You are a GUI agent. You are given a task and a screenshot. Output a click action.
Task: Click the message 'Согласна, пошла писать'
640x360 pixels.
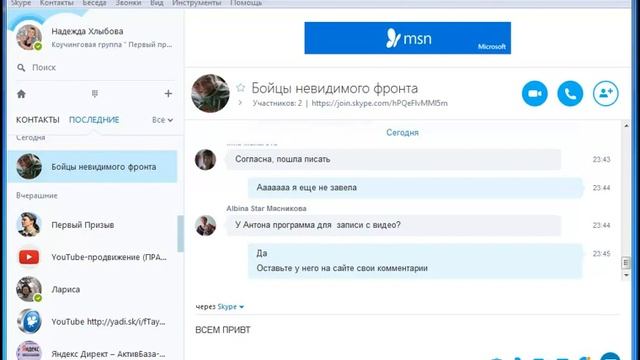point(393,159)
